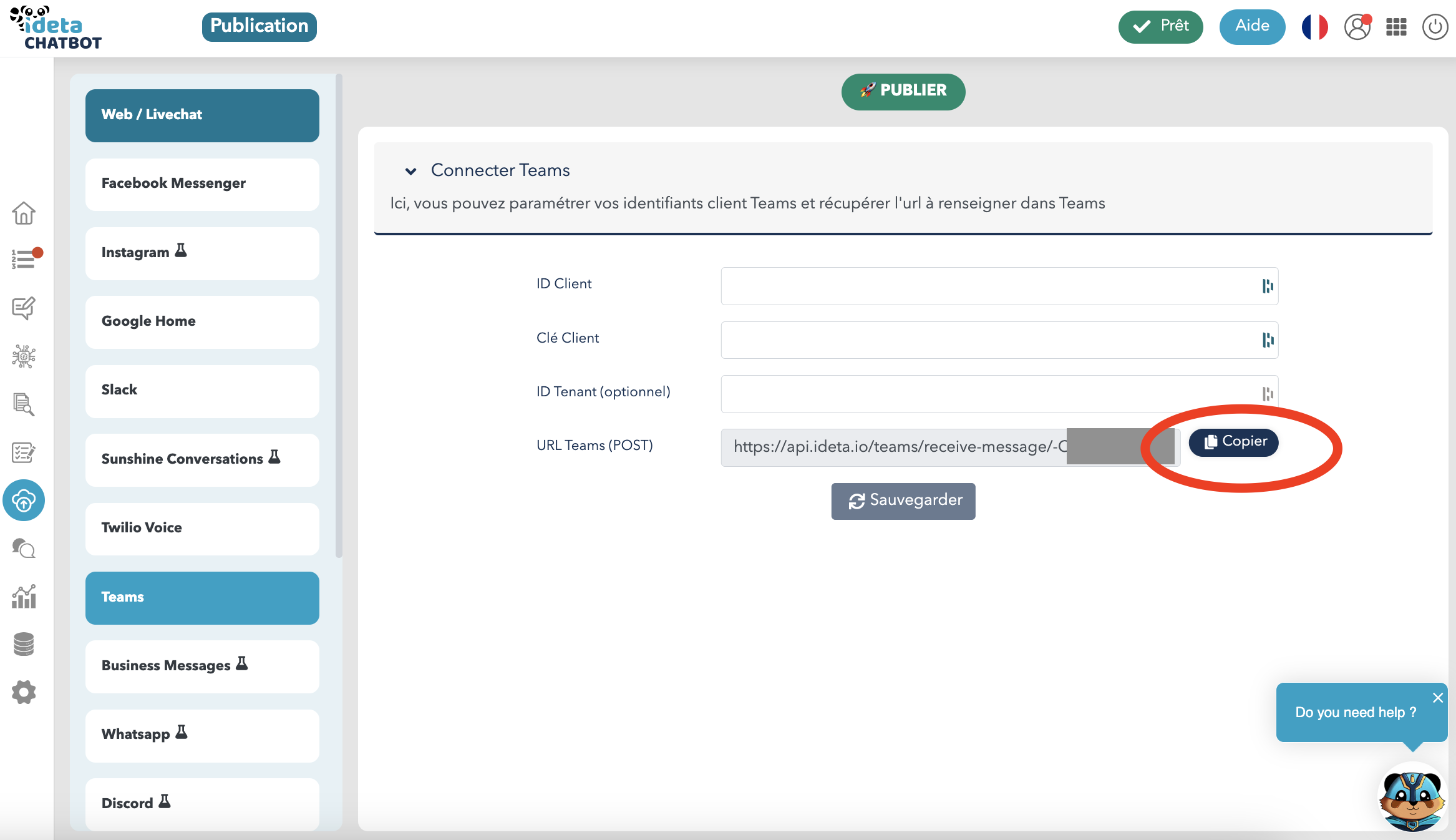The width and height of the screenshot is (1456, 840).
Task: Click the numbered list icon with notification
Action: (24, 258)
